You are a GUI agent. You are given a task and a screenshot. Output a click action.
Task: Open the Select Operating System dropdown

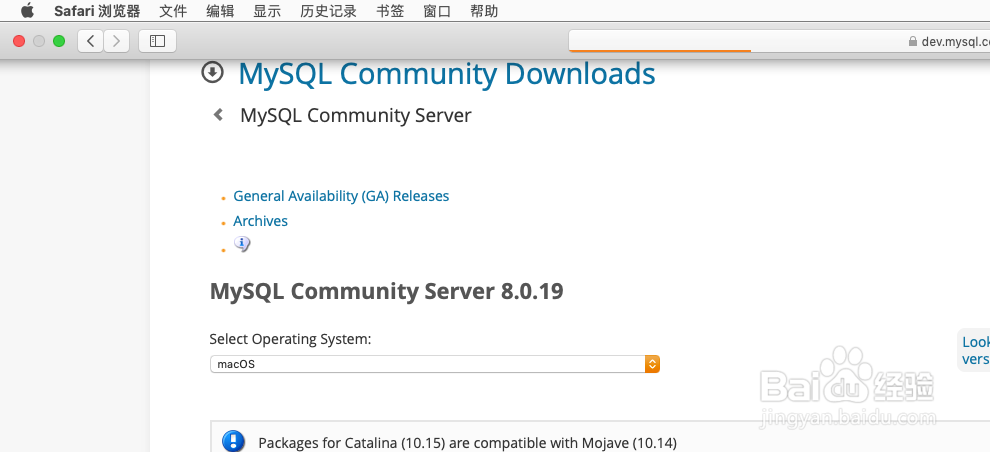pos(434,364)
